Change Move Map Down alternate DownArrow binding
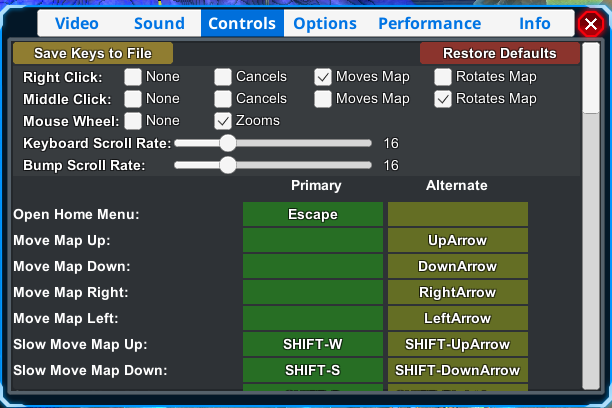 [457, 266]
